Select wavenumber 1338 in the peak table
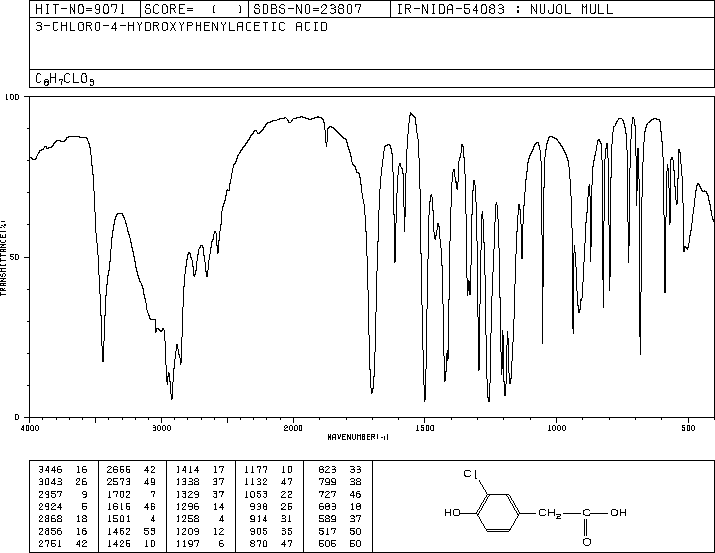Image resolution: width=715 pixels, height=553 pixels. (x=187, y=482)
